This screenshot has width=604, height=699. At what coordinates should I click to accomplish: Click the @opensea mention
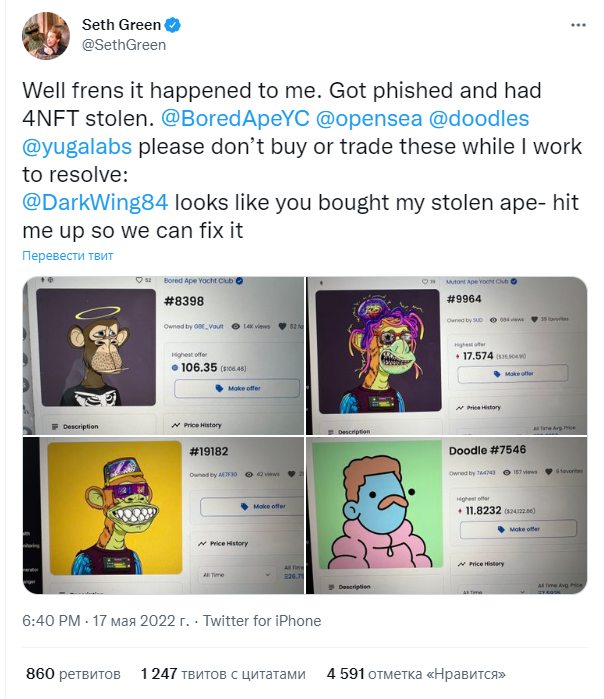[x=369, y=119]
